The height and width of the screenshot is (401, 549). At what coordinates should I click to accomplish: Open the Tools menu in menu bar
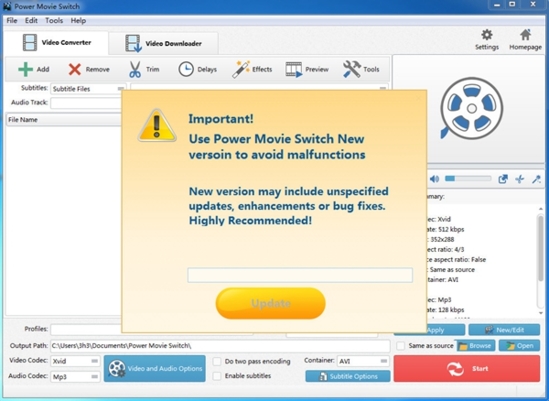pos(54,21)
